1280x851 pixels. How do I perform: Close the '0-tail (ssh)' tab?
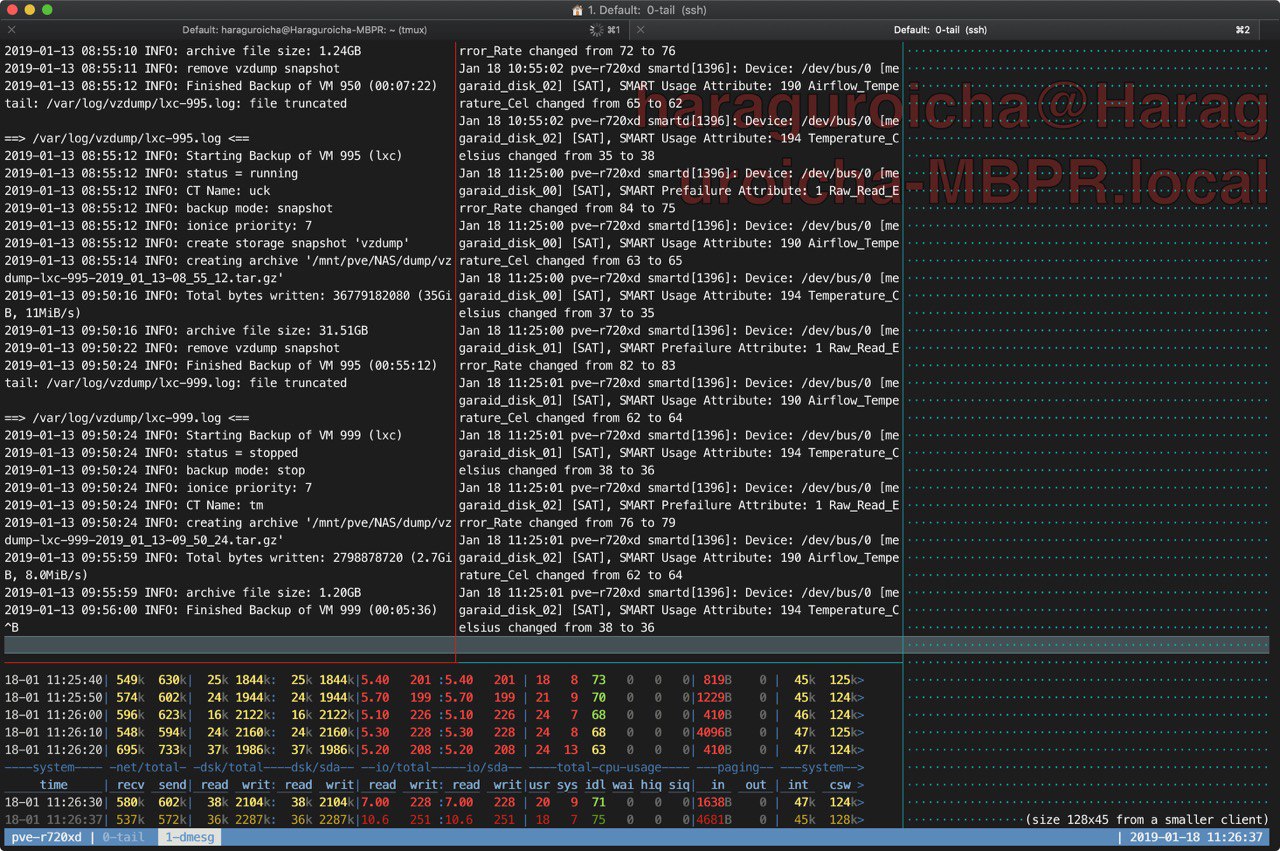(641, 30)
